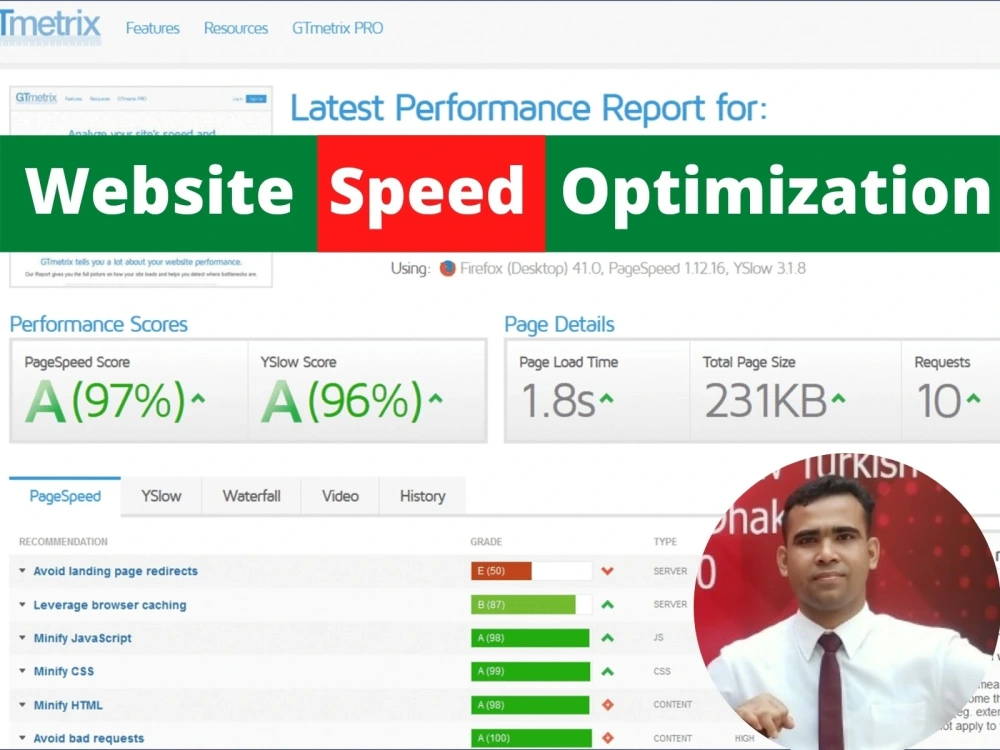Click the 1.8s page load time value
The image size is (1000, 750).
pyautogui.click(x=558, y=401)
